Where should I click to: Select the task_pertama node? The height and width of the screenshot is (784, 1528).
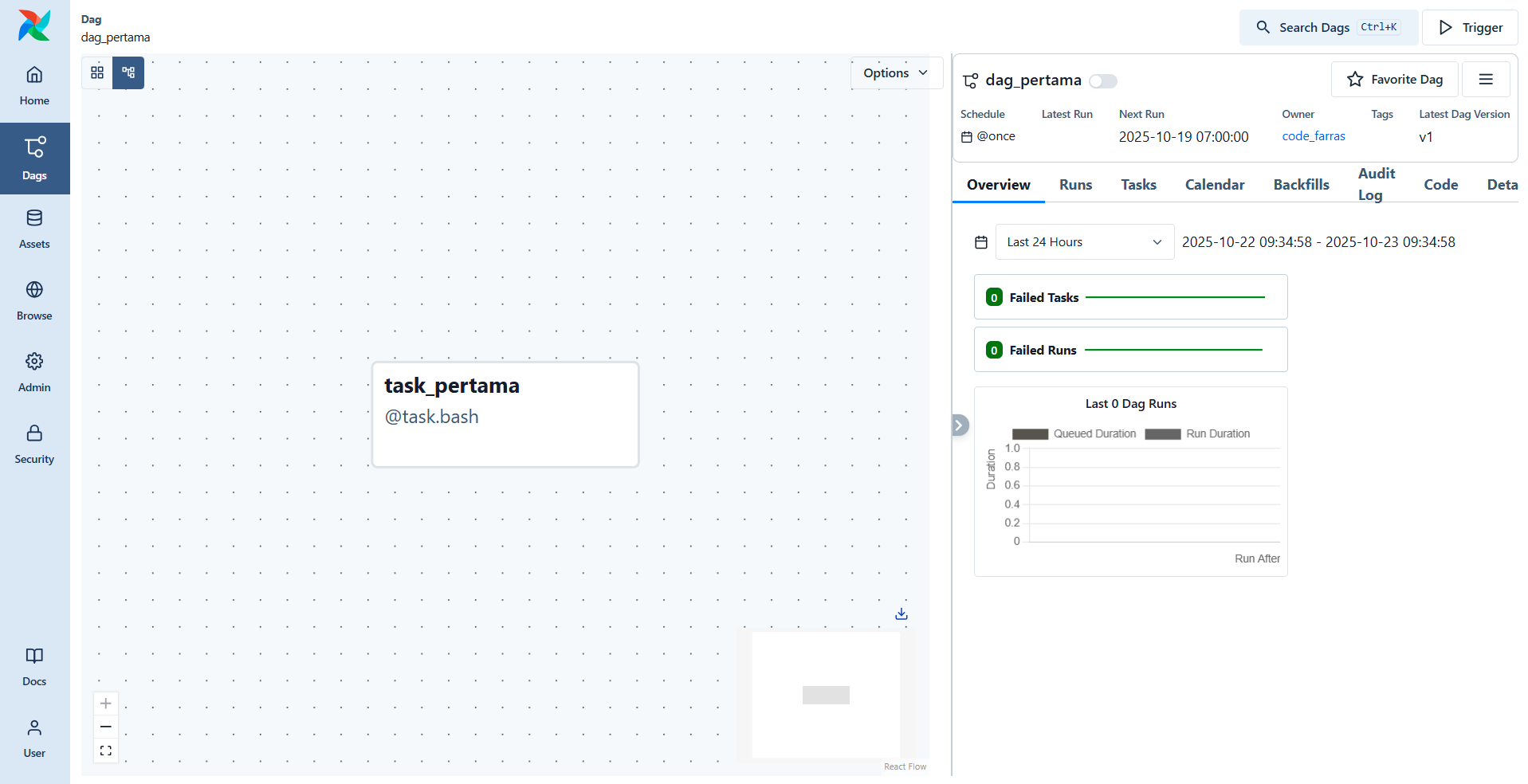coord(505,414)
